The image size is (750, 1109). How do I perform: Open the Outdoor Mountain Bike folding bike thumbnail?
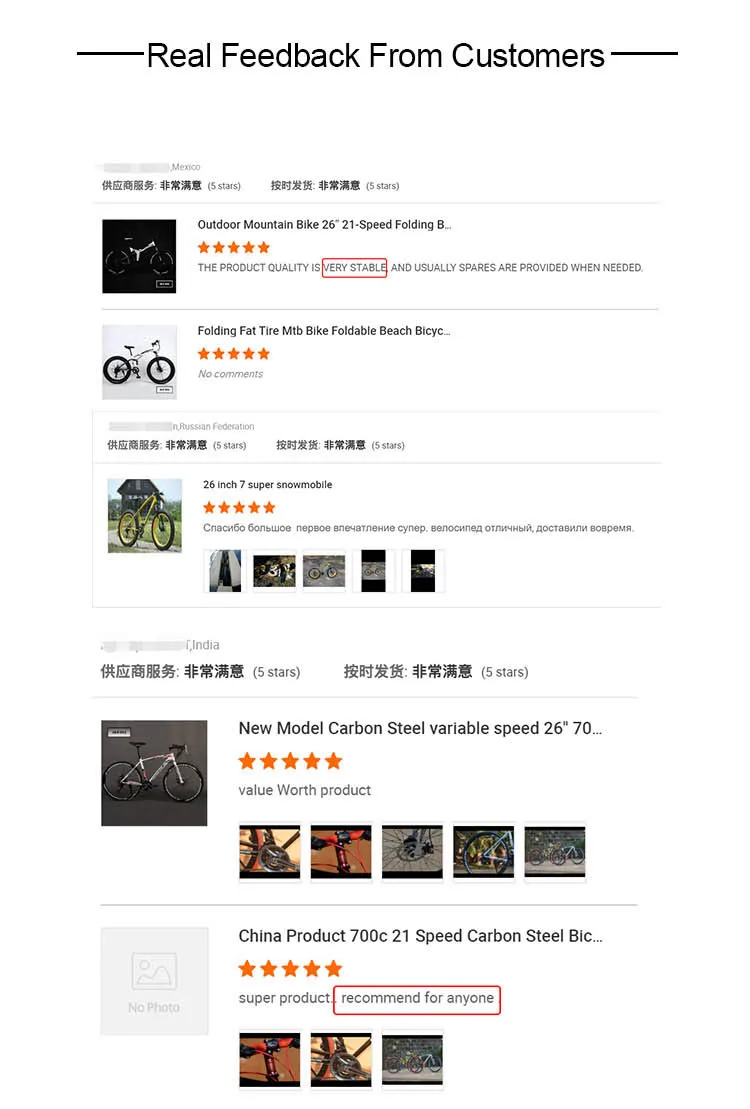[139, 256]
